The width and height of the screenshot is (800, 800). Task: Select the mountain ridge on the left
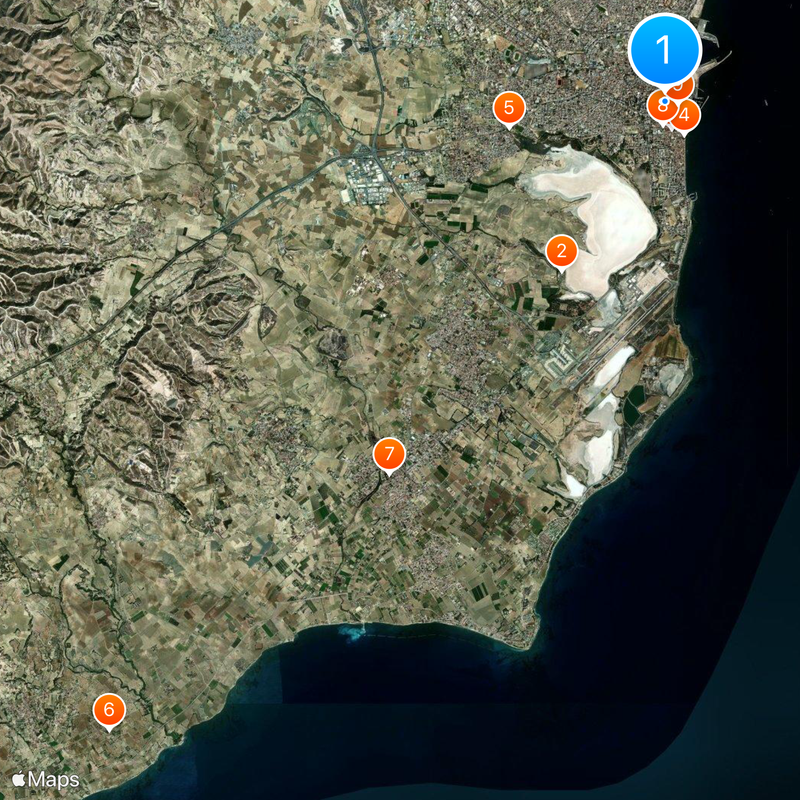(60, 200)
